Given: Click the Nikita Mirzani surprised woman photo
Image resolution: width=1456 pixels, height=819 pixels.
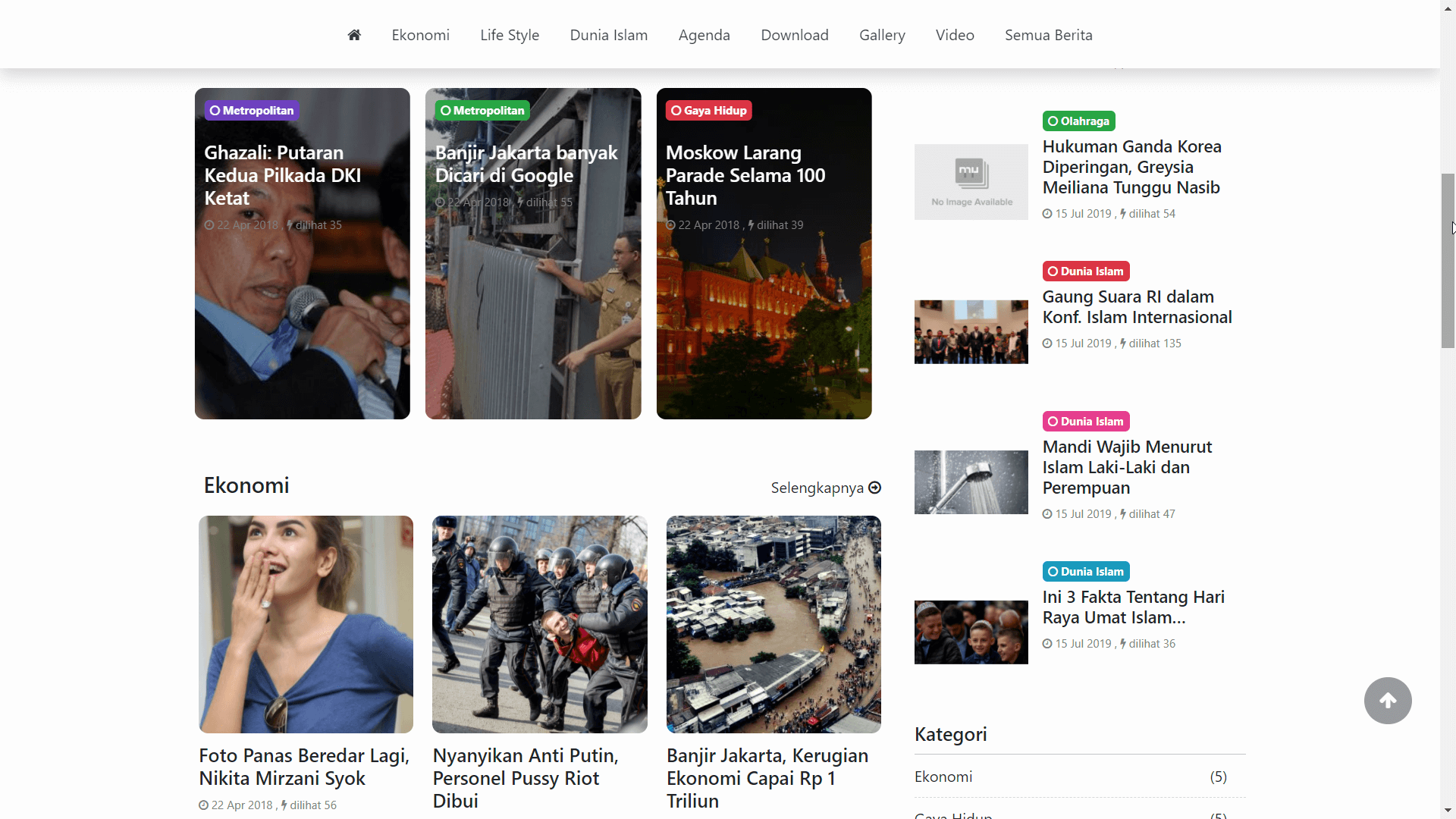Looking at the screenshot, I should tap(306, 625).
